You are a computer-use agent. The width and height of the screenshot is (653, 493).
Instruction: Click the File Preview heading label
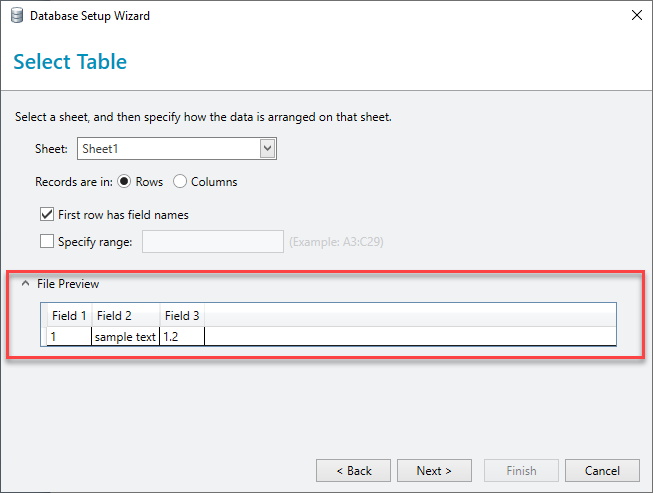(68, 284)
